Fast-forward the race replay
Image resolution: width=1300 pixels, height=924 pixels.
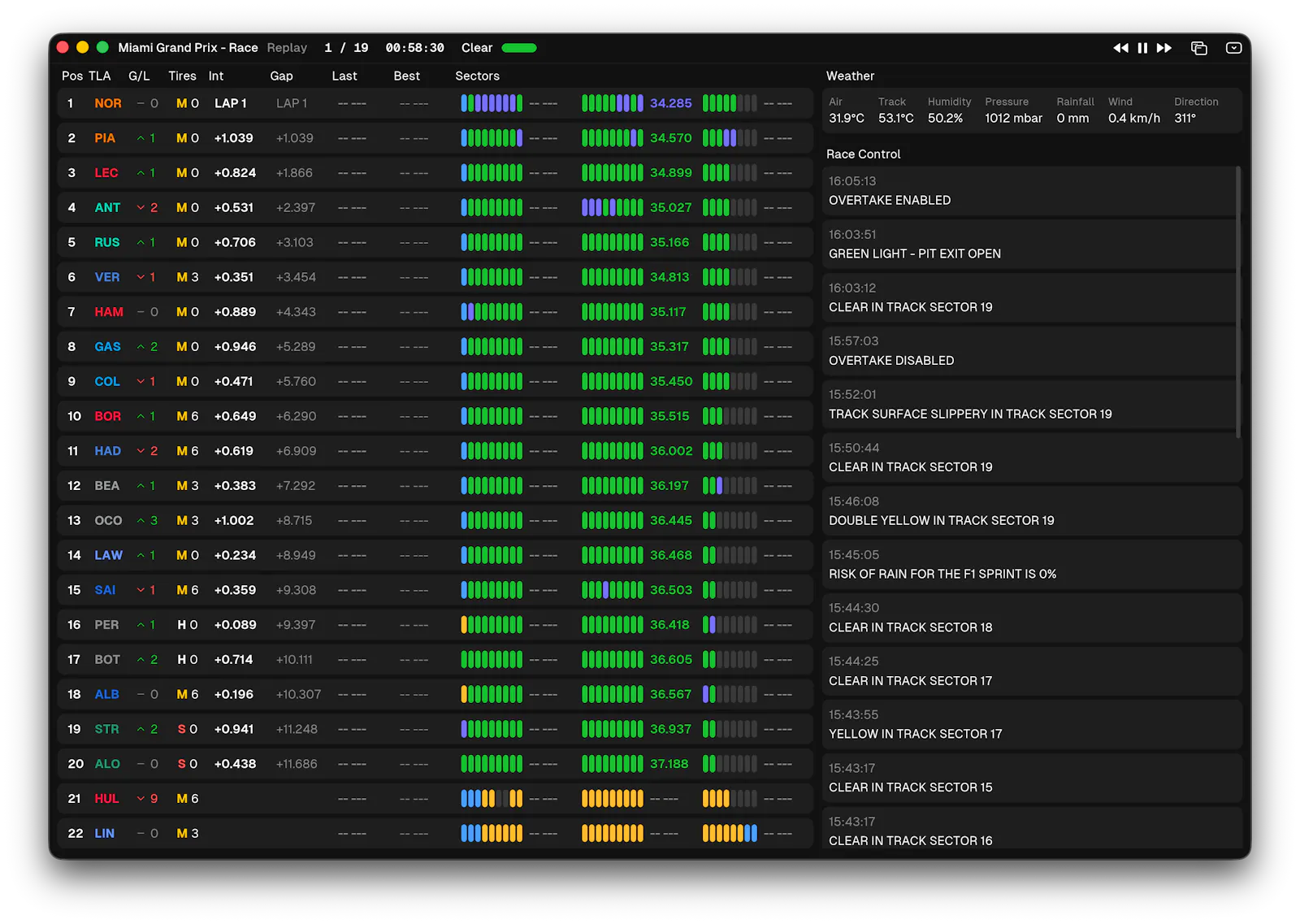pyautogui.click(x=1164, y=48)
